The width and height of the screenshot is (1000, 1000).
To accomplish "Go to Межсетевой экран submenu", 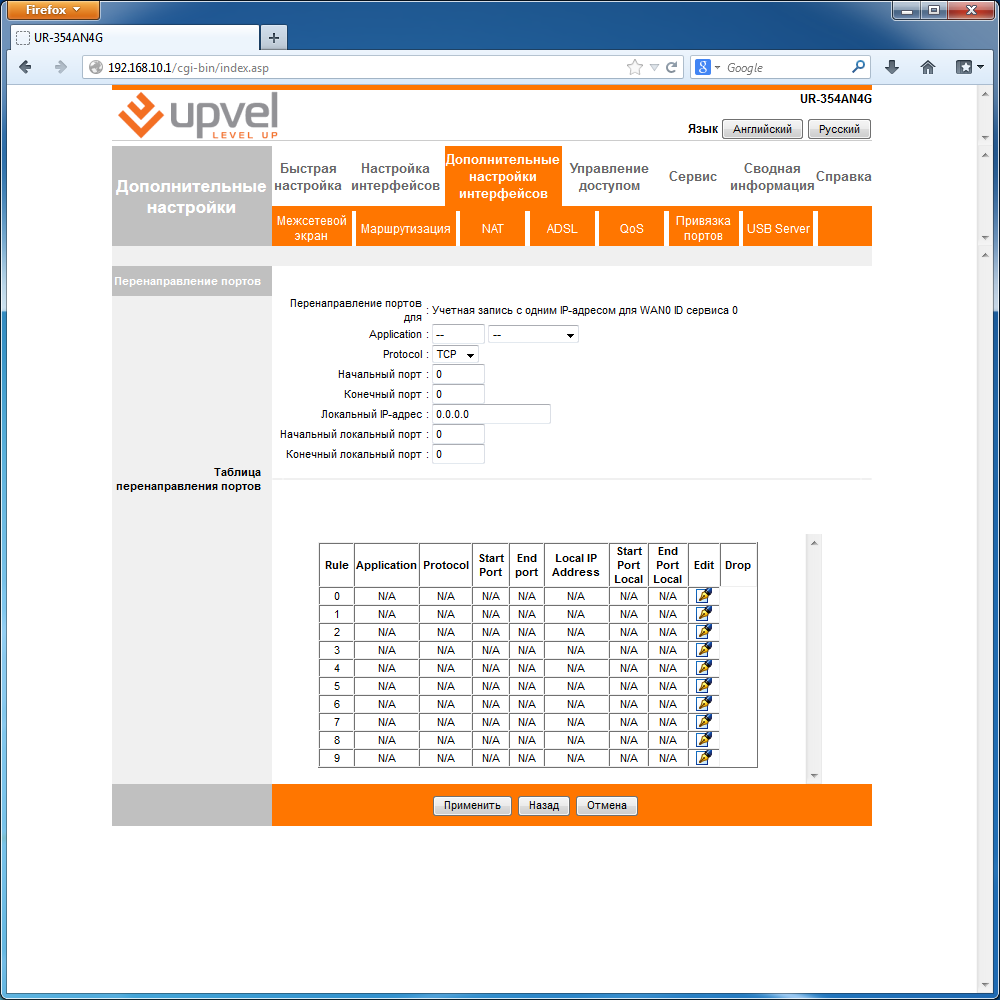I will tap(311, 228).
